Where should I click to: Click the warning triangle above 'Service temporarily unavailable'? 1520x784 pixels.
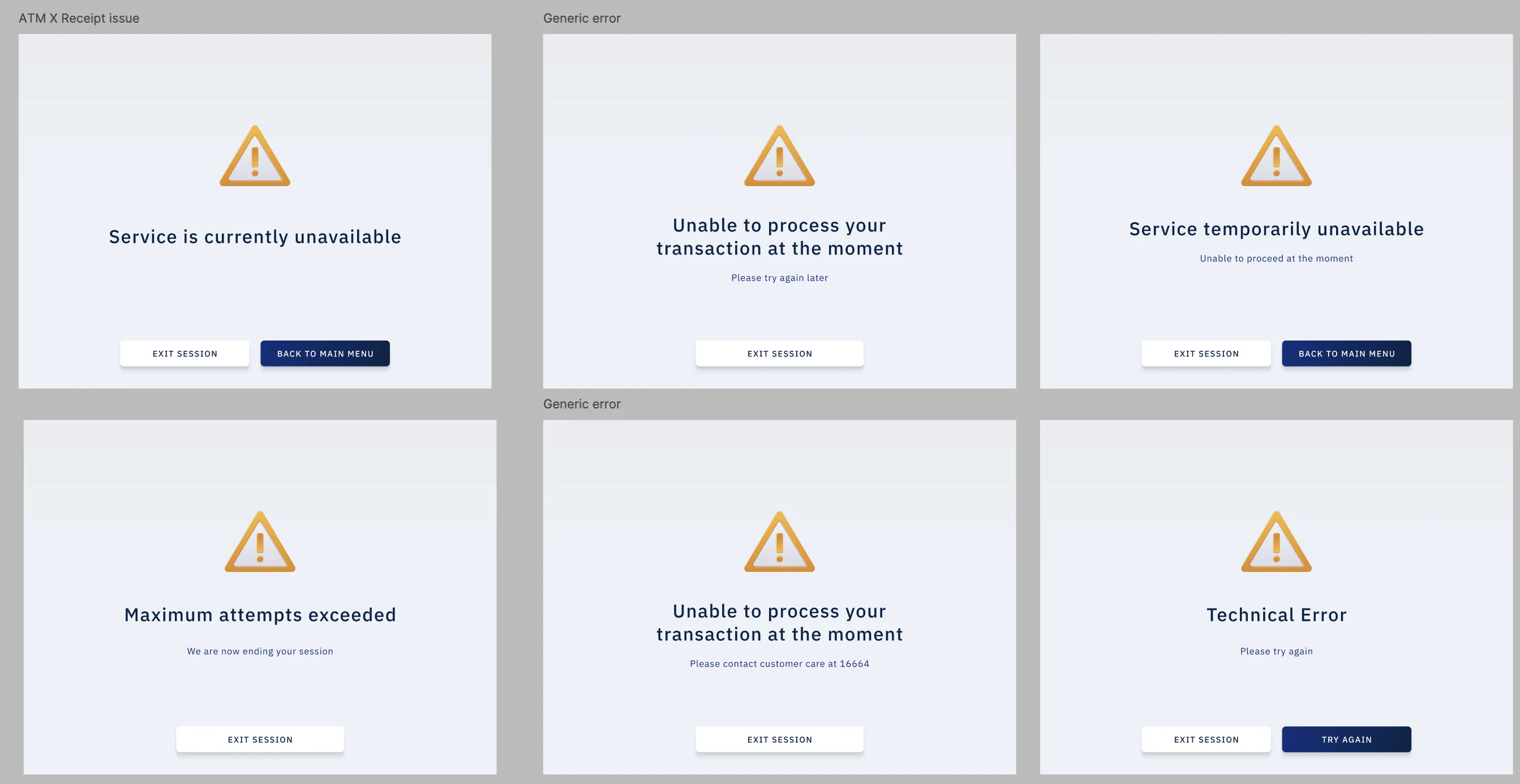[x=1276, y=156]
